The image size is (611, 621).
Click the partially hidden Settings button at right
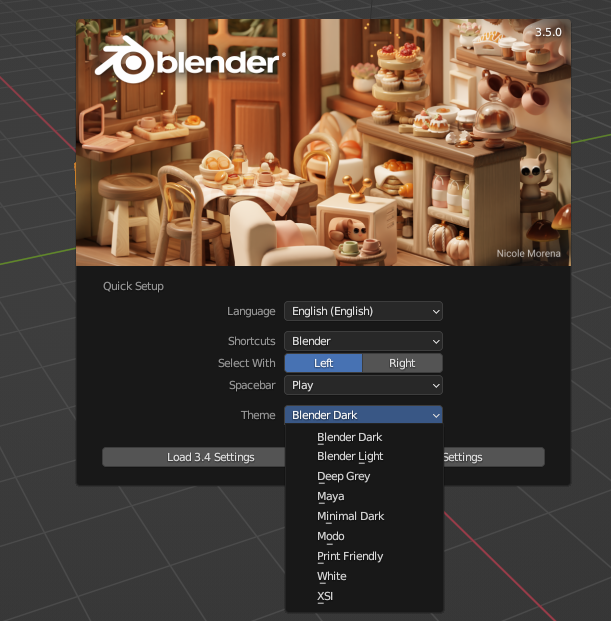(x=494, y=457)
